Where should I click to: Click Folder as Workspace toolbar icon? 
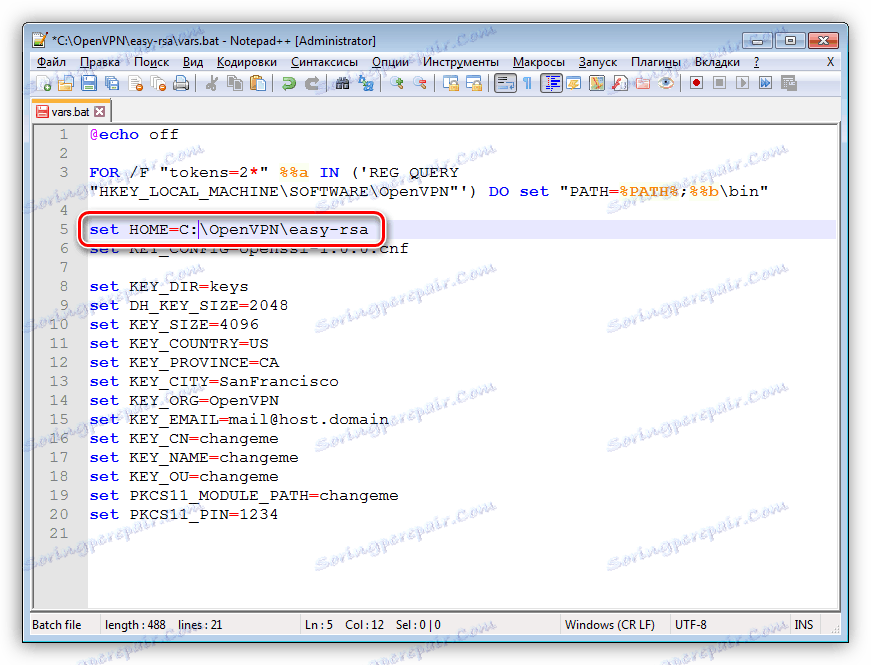[643, 84]
